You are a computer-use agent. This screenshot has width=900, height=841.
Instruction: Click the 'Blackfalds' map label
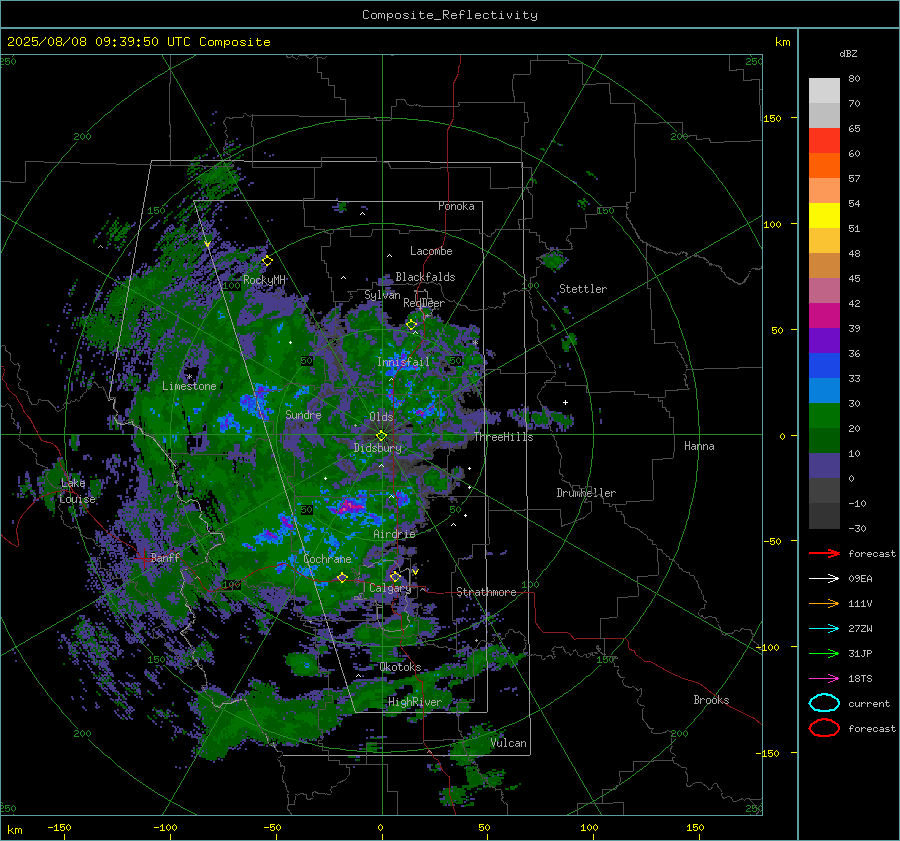(x=425, y=277)
